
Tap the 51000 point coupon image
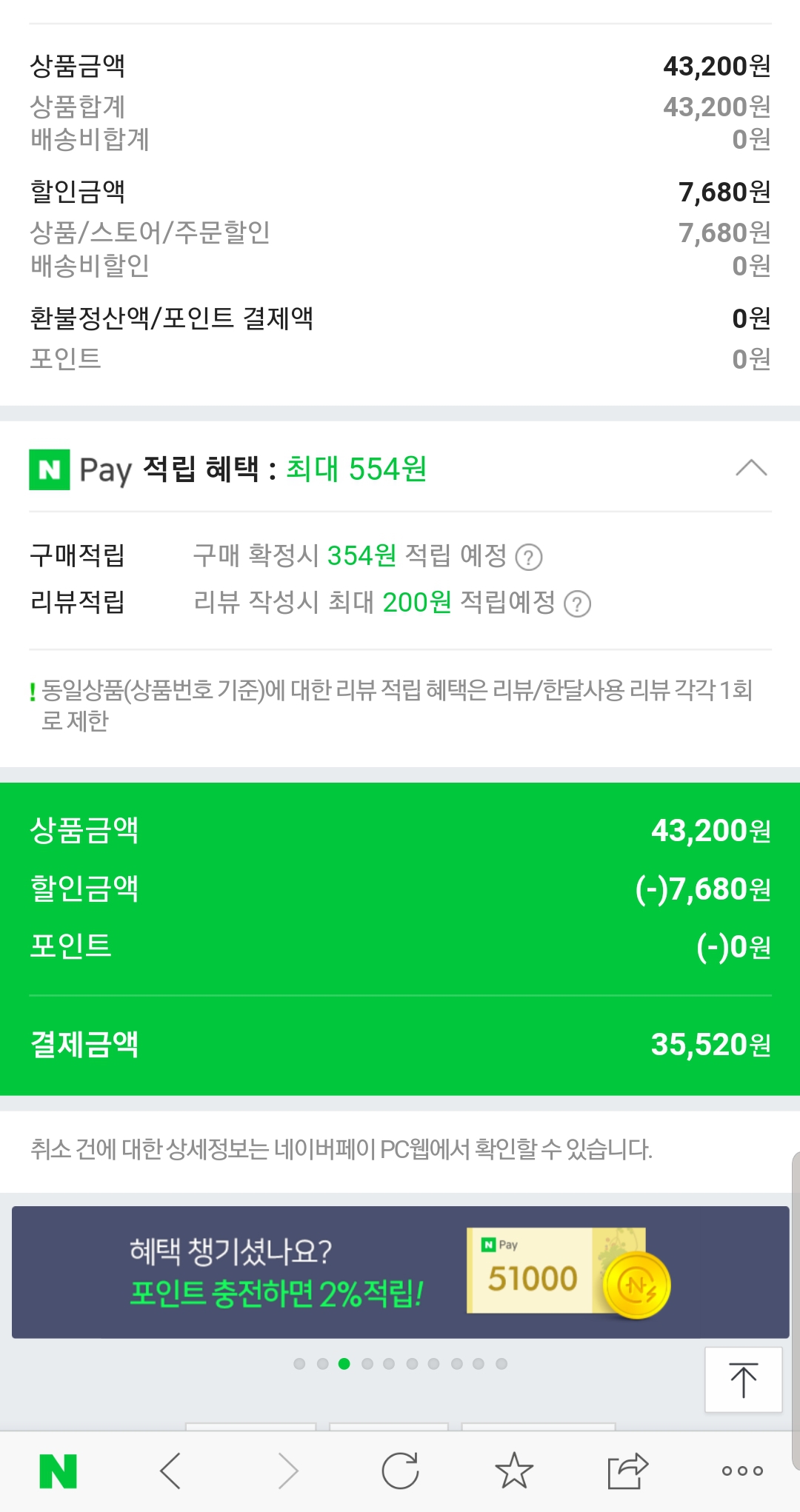[x=533, y=1271]
